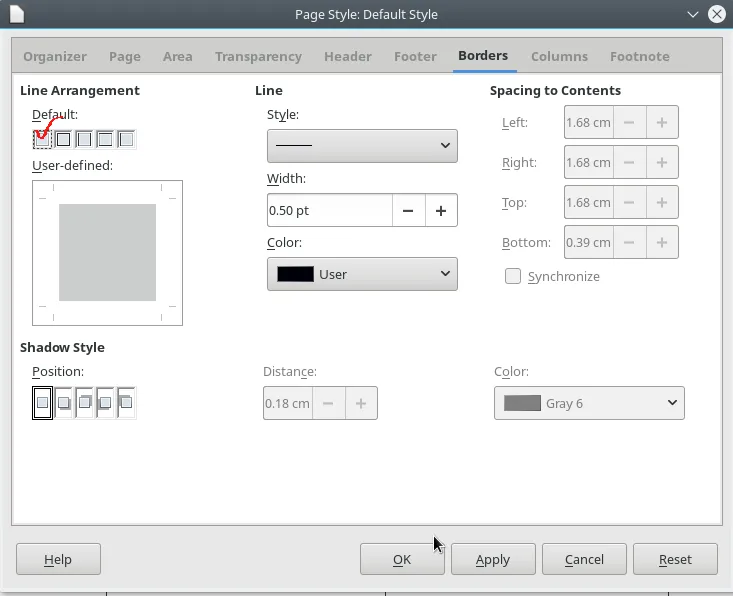Open the line Color dropdown showing User
The width and height of the screenshot is (733, 596).
click(362, 274)
